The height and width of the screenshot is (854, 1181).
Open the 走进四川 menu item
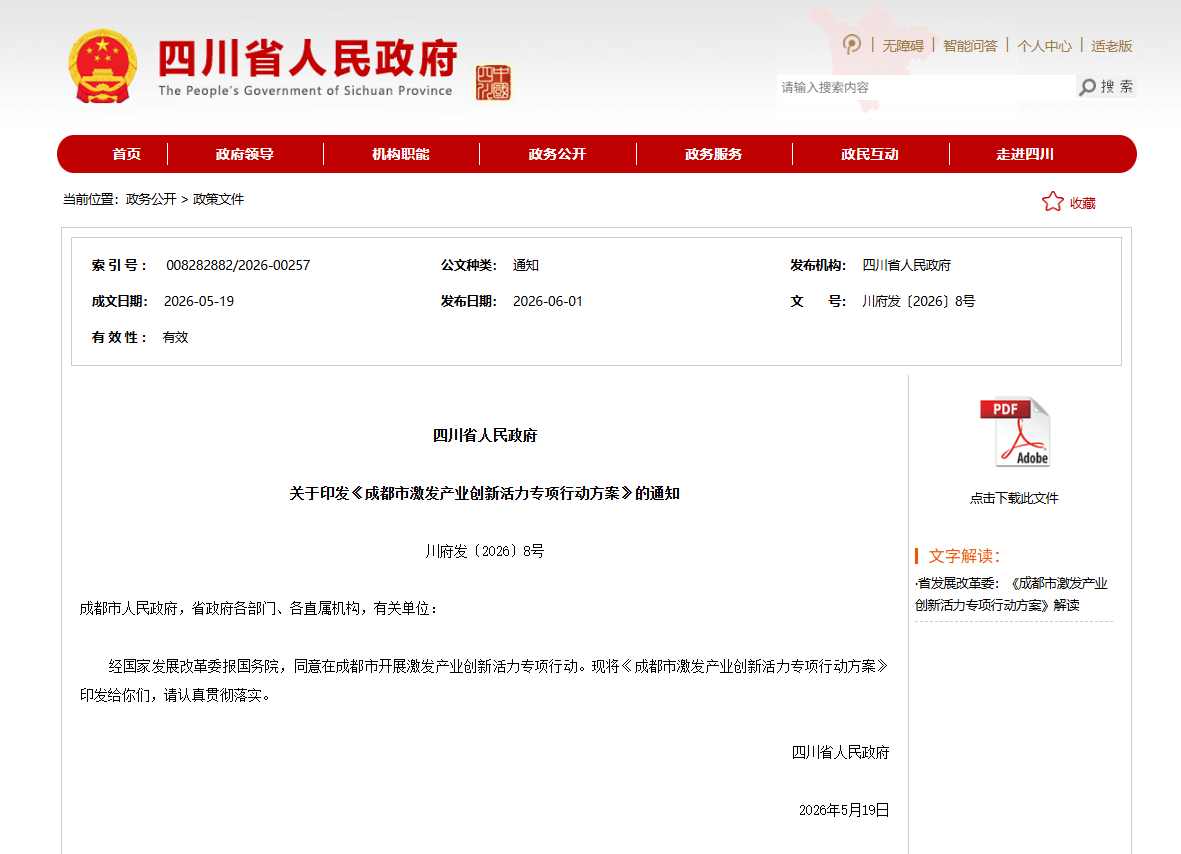tap(1025, 154)
